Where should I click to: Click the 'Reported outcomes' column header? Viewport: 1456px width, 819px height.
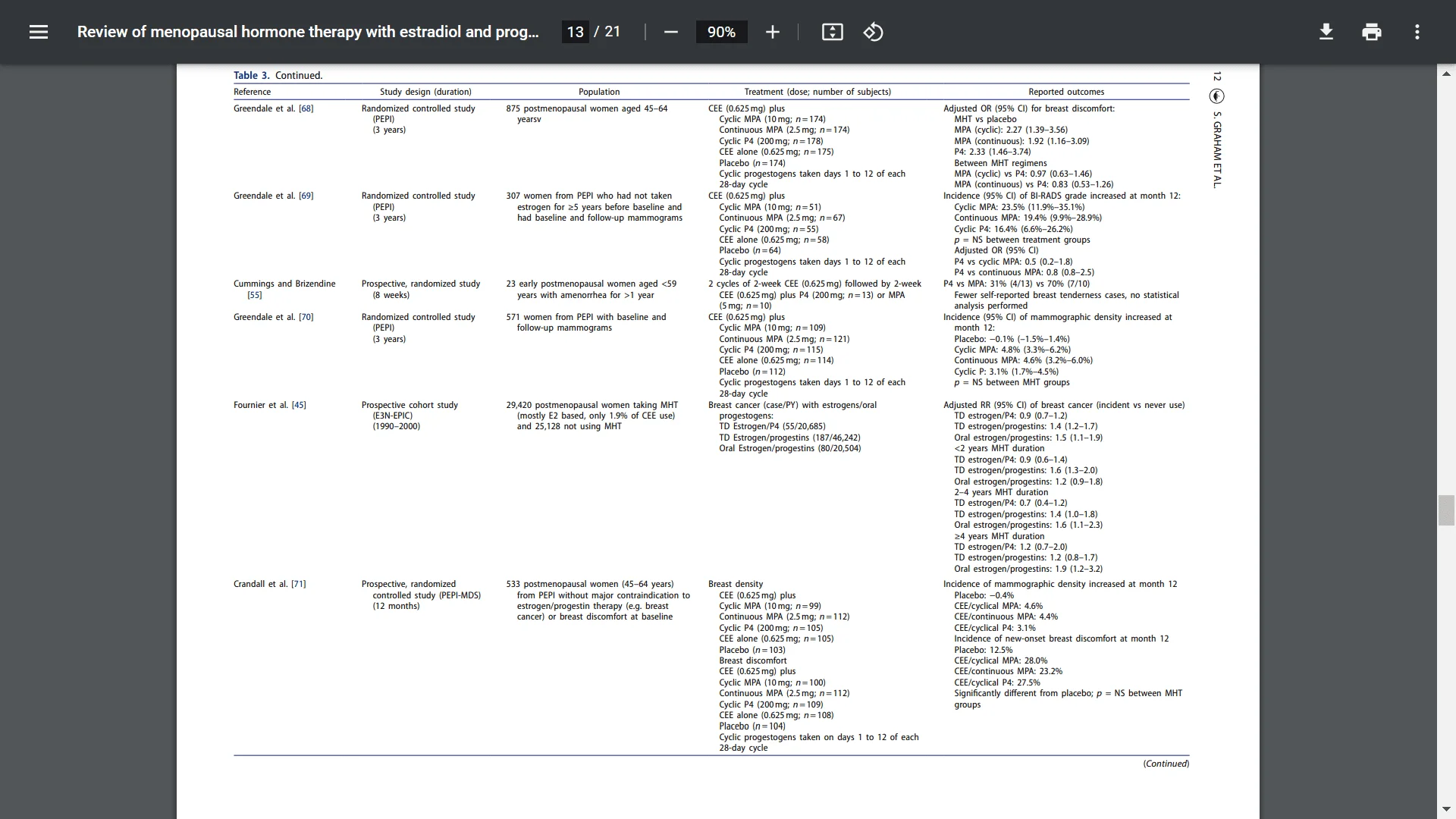pyautogui.click(x=1066, y=92)
